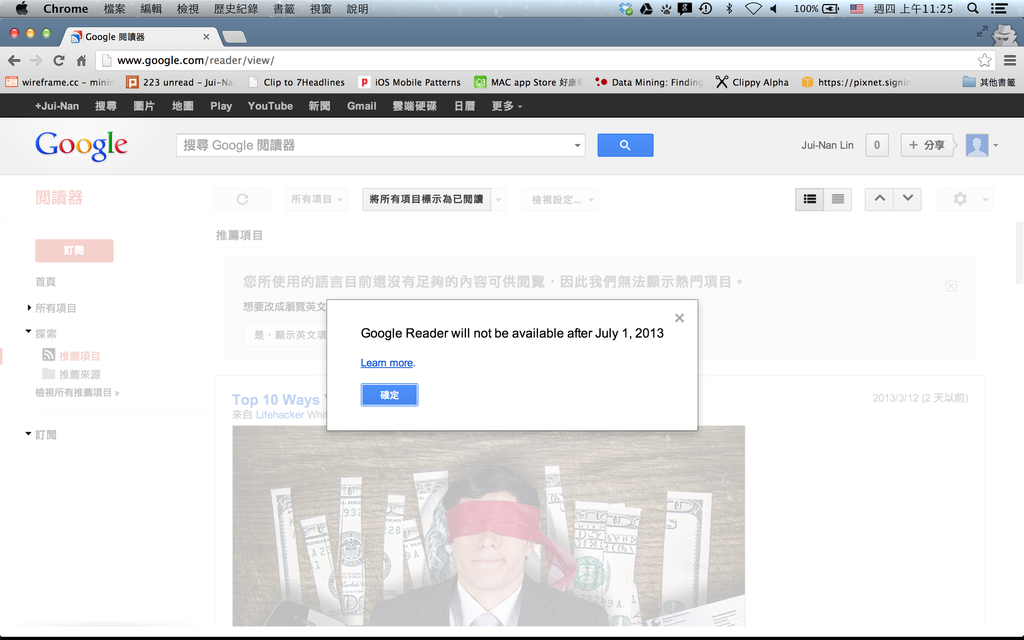Open the mark-all-read dropdown arrow
1024x640 pixels.
tap(498, 199)
